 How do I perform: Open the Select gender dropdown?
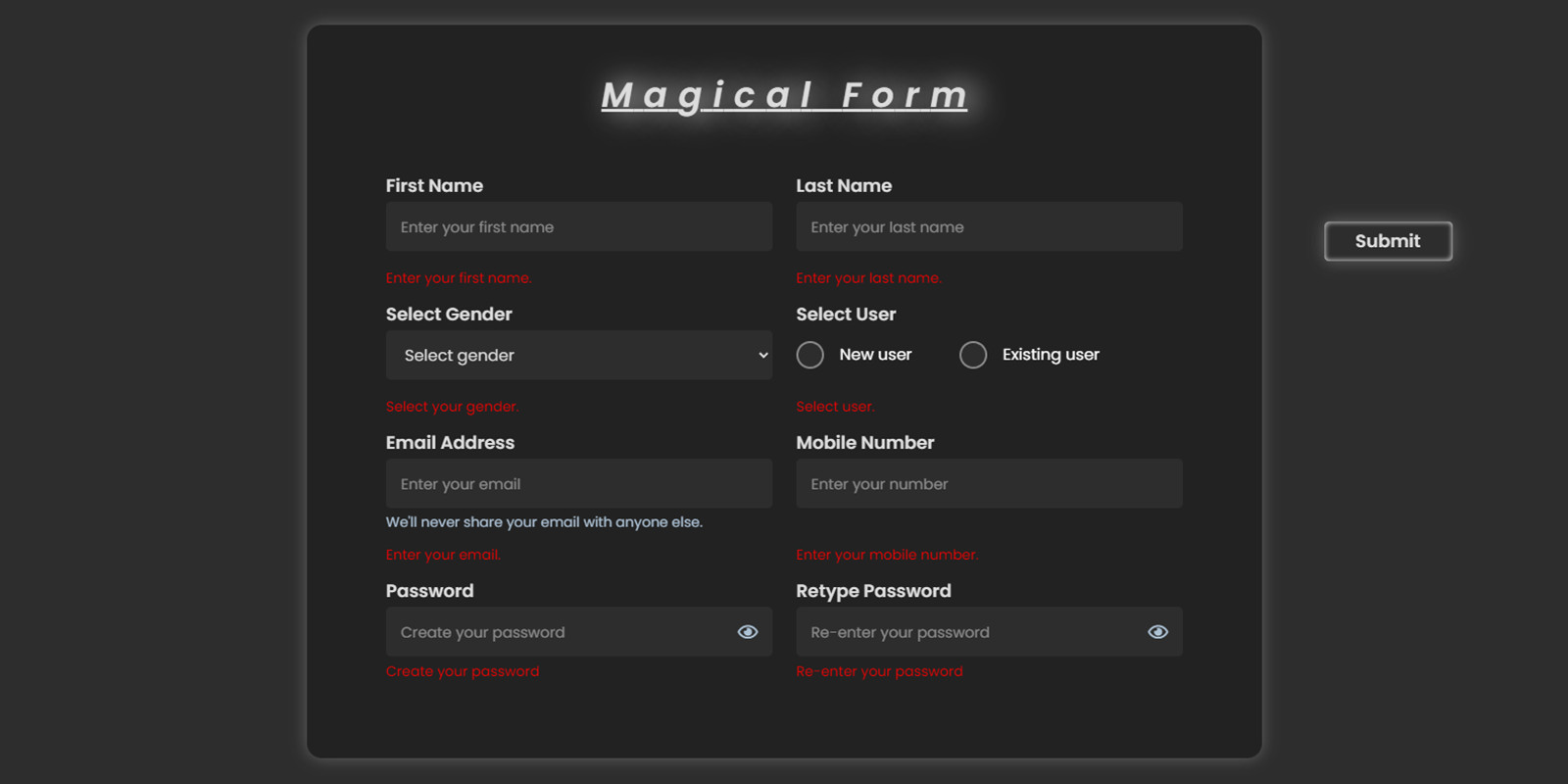tap(578, 355)
